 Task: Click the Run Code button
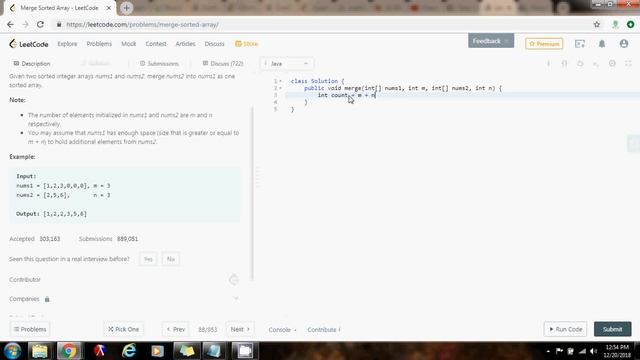click(565, 329)
